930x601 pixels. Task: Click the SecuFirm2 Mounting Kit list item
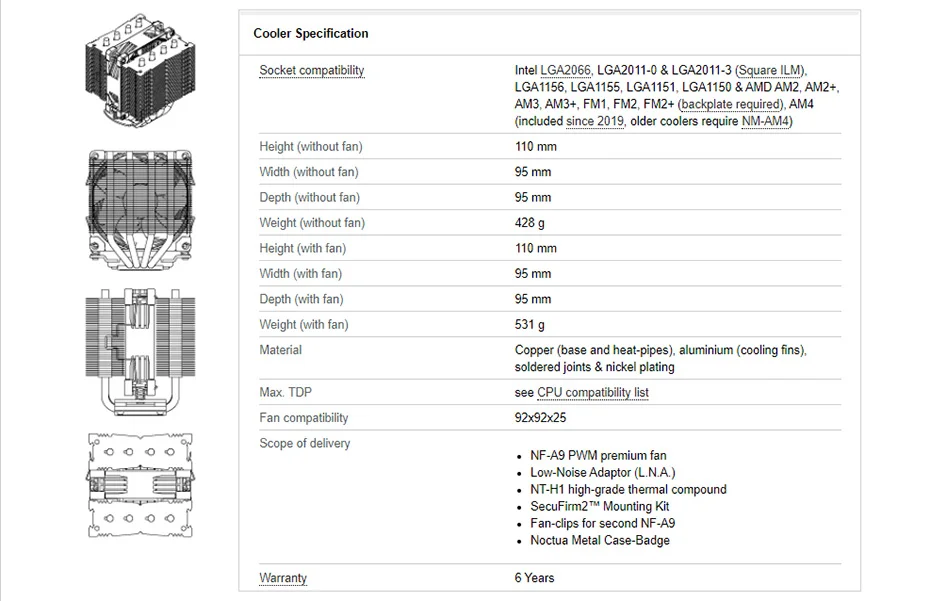click(600, 507)
